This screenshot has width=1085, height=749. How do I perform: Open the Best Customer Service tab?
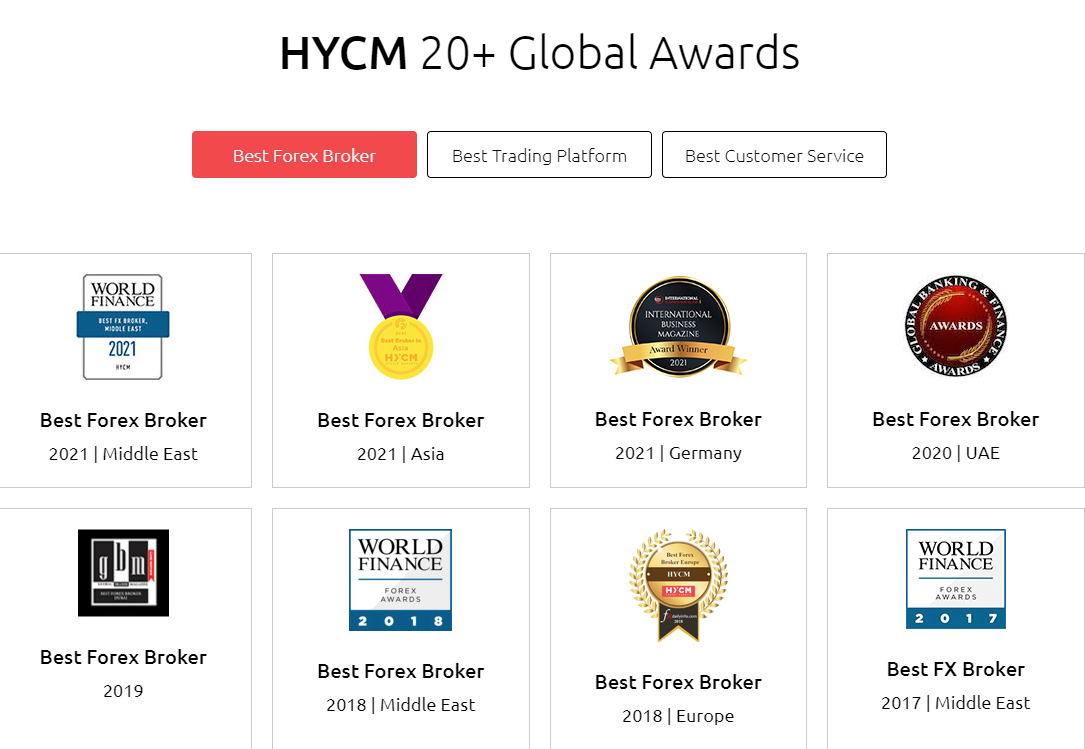point(774,154)
